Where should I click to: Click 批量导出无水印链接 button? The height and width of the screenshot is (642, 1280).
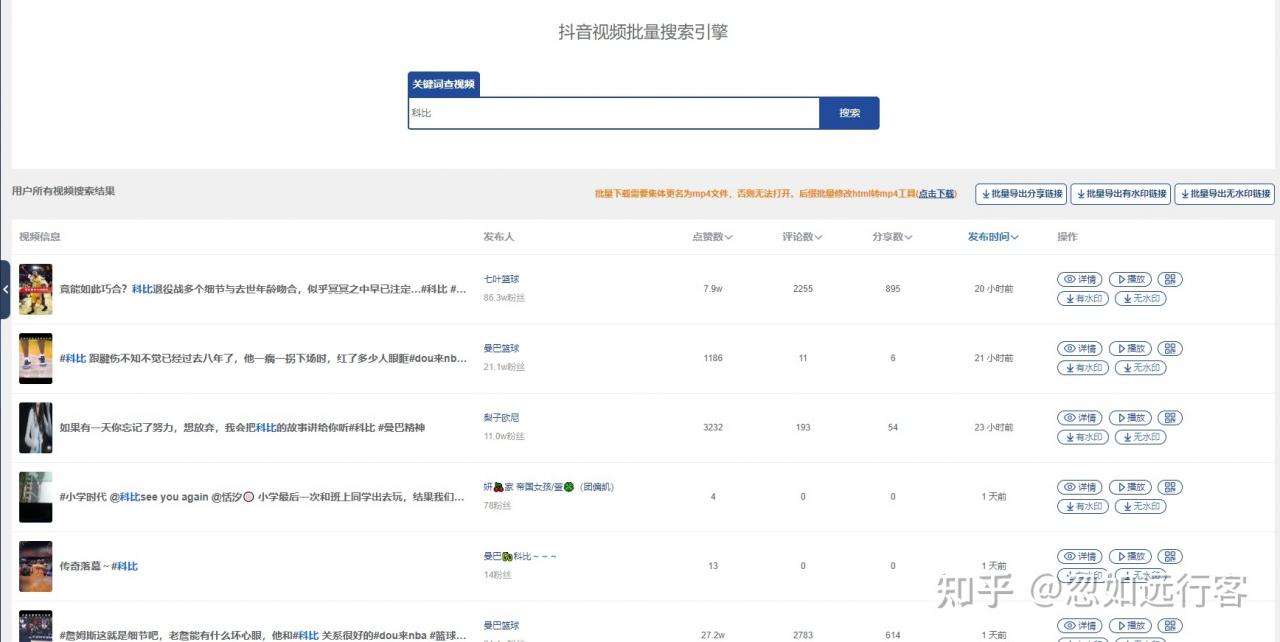(x=1224, y=194)
